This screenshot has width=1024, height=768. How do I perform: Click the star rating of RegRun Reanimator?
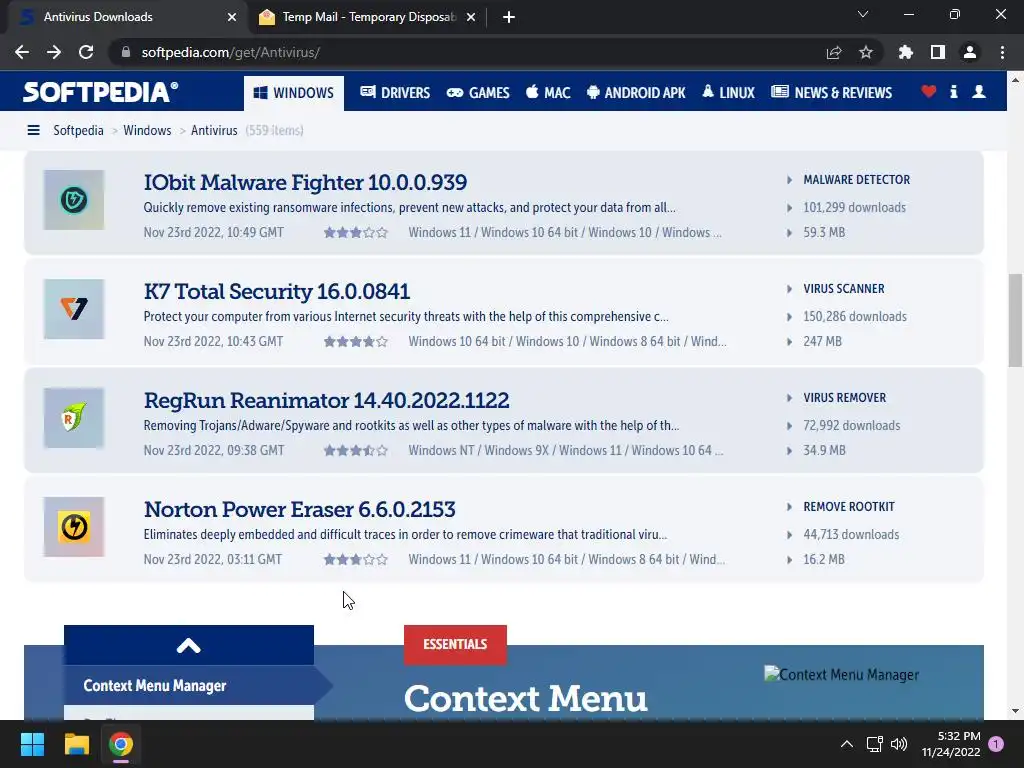(x=356, y=451)
